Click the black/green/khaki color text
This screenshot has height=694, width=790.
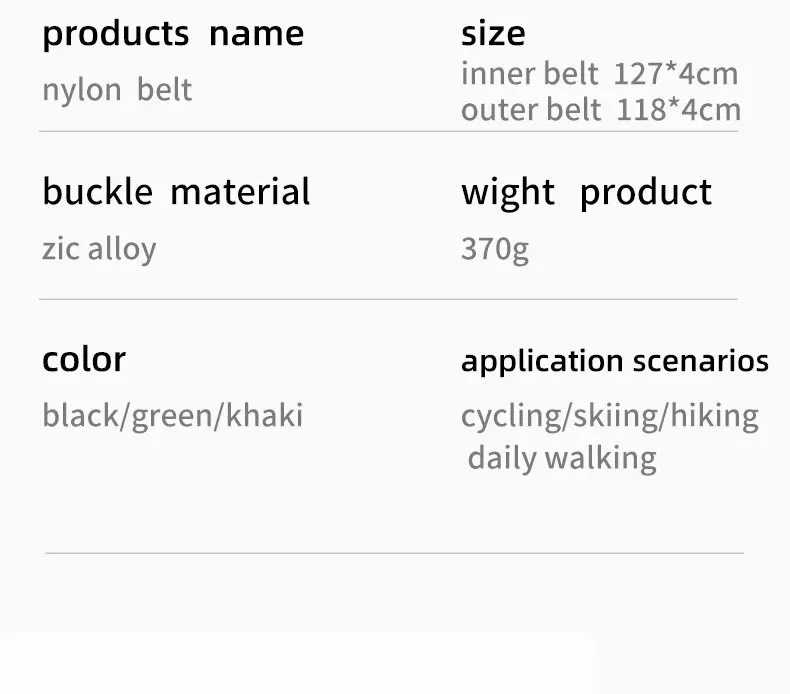[172, 415]
